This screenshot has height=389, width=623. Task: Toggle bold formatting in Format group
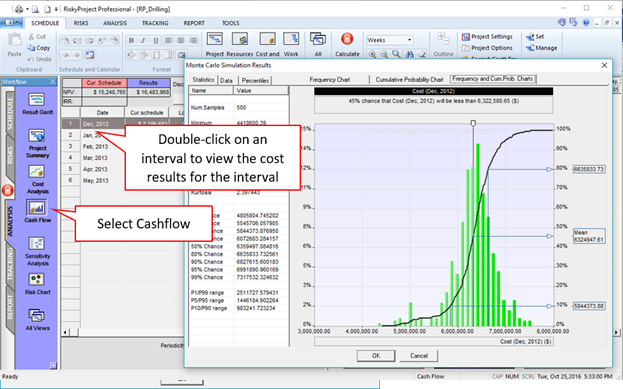coord(131,40)
